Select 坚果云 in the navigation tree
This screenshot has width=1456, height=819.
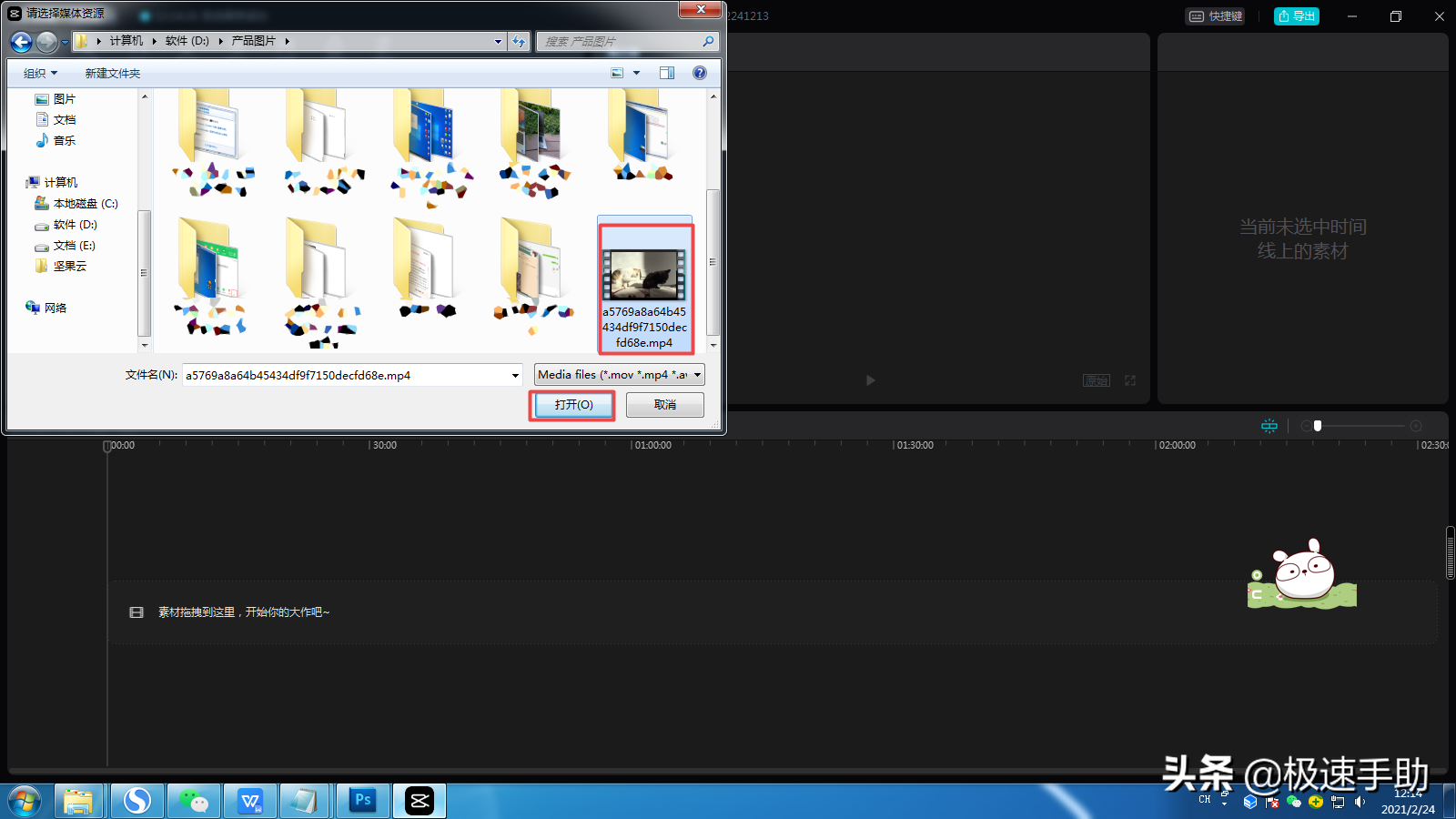click(x=70, y=267)
